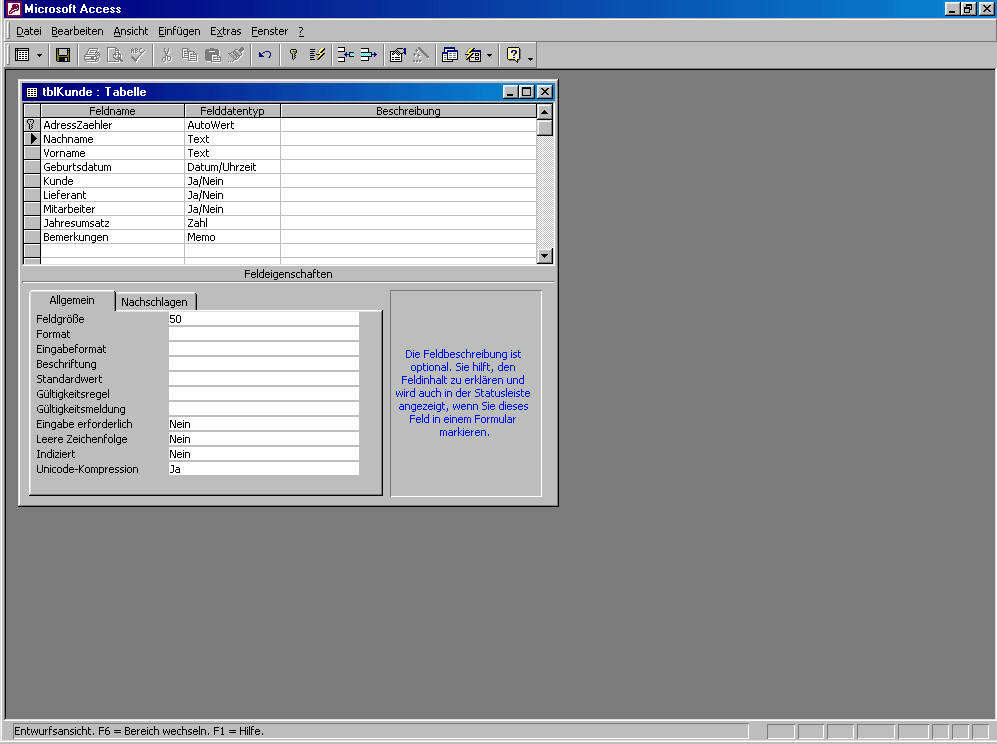The image size is (997, 744).
Task: Select the Geburtsdatum row selector
Action: [32, 167]
